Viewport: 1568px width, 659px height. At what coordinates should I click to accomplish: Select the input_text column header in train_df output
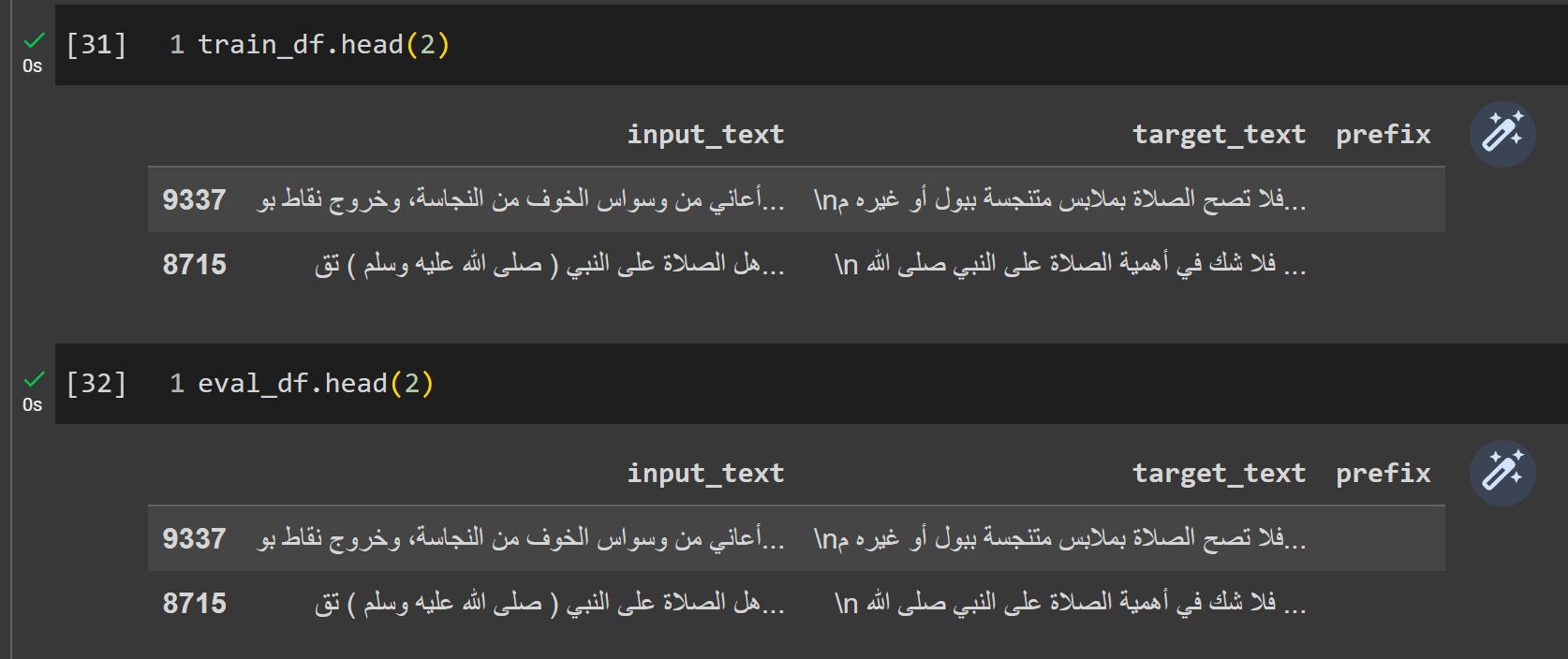[706, 133]
